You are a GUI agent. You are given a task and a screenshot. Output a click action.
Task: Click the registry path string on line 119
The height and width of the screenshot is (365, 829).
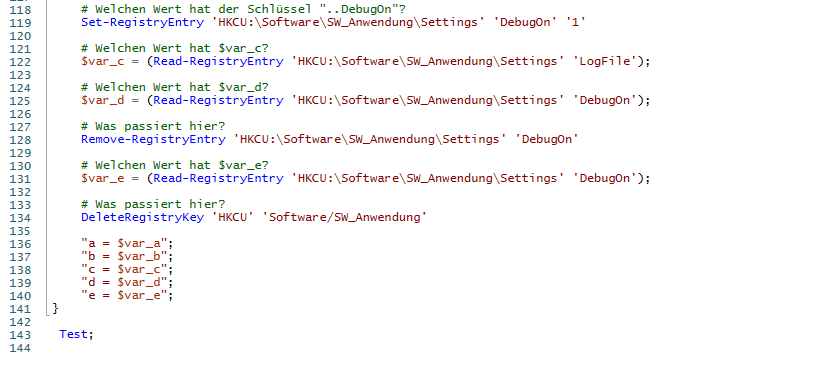(x=348, y=23)
